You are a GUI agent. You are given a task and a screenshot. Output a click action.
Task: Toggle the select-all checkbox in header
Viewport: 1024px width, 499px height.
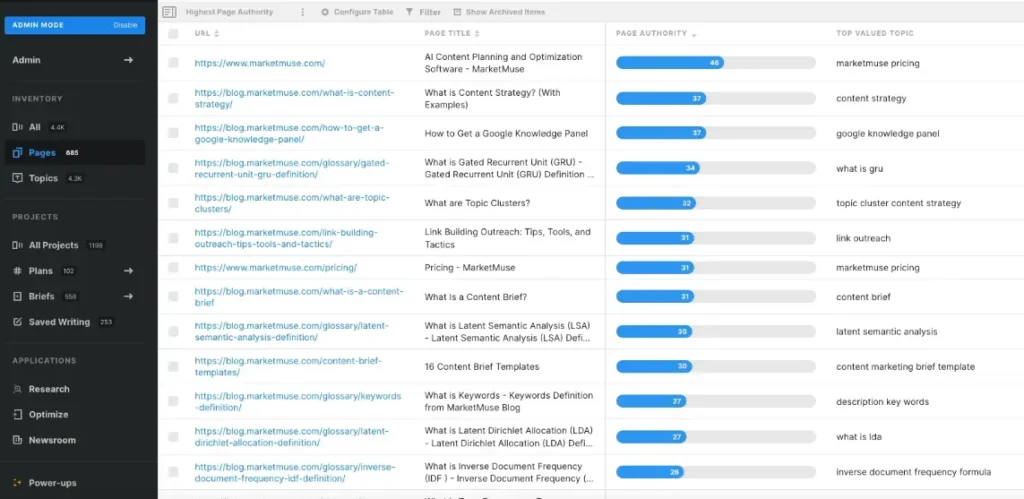click(x=173, y=34)
